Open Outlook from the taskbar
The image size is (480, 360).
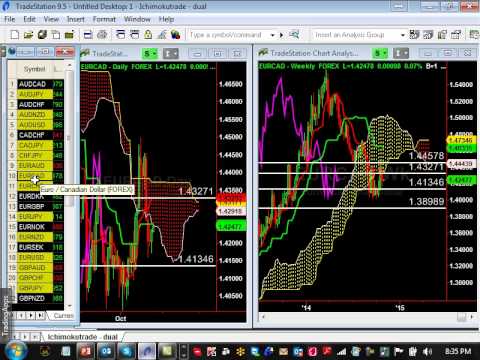[106, 351]
